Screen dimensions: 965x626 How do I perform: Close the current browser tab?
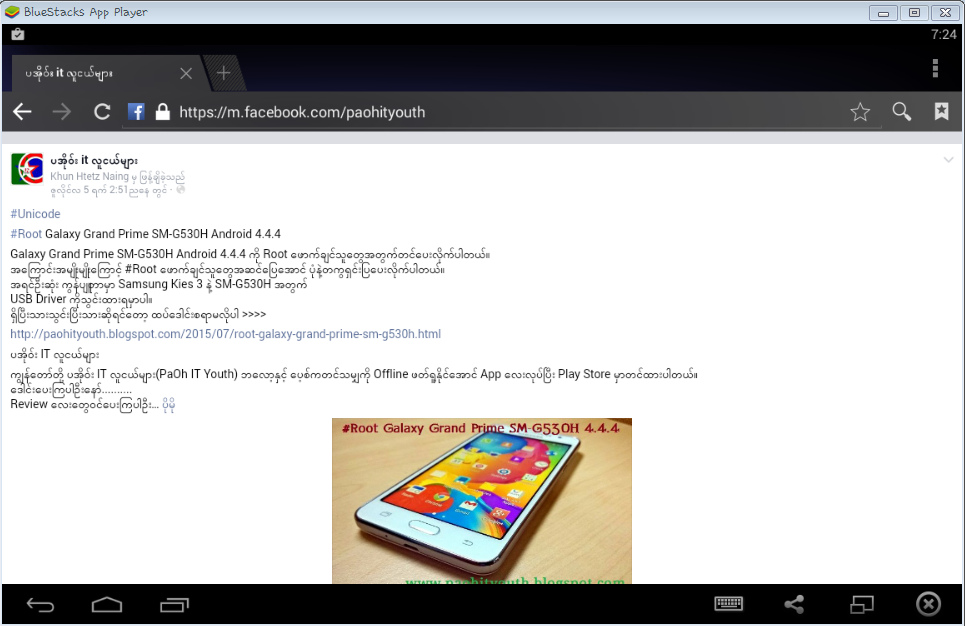coord(186,74)
